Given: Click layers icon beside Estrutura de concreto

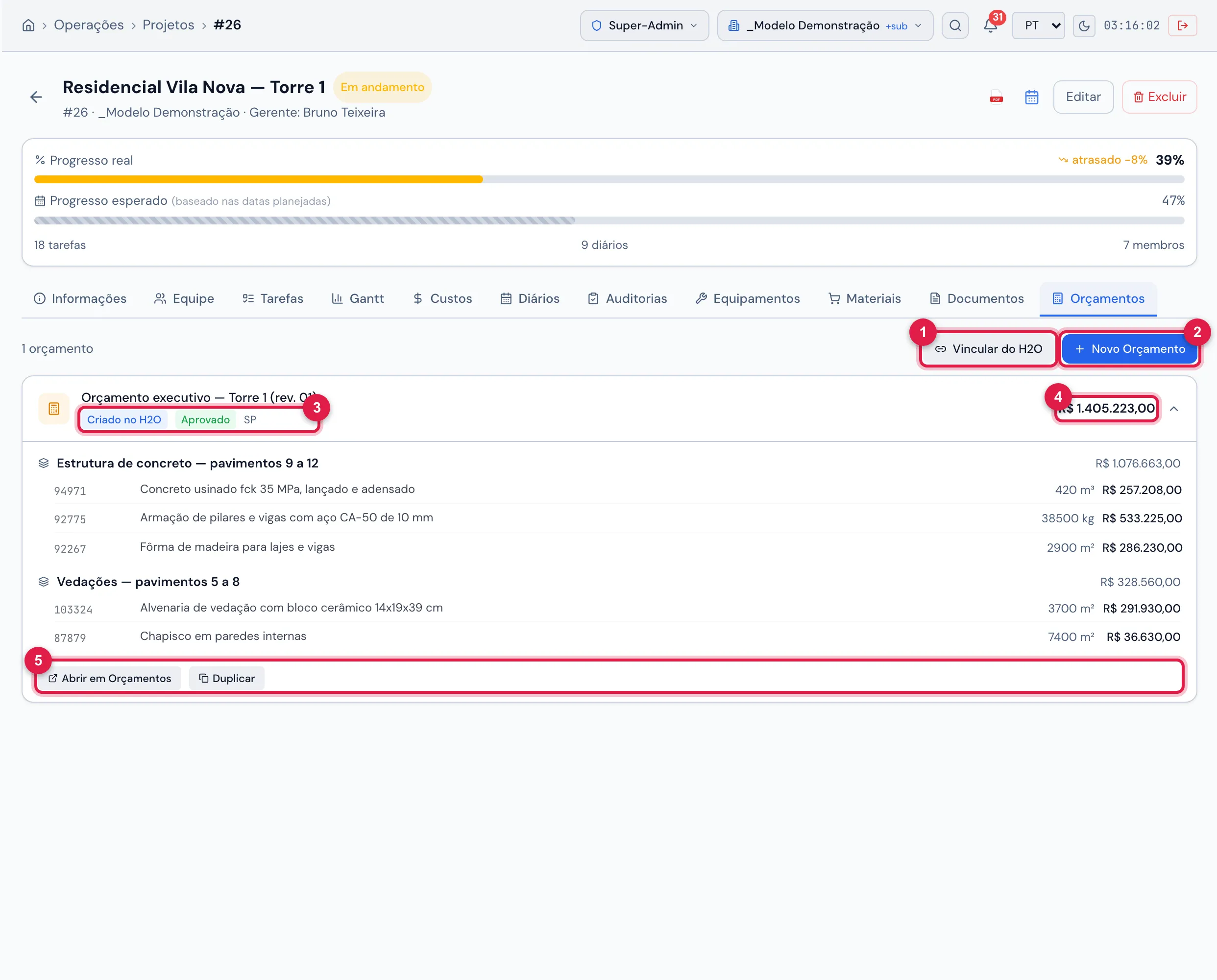Looking at the screenshot, I should pyautogui.click(x=44, y=464).
